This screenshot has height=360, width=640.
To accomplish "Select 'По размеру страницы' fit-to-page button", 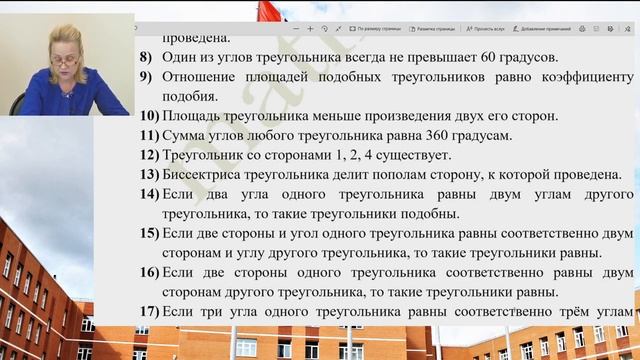I will (375, 29).
